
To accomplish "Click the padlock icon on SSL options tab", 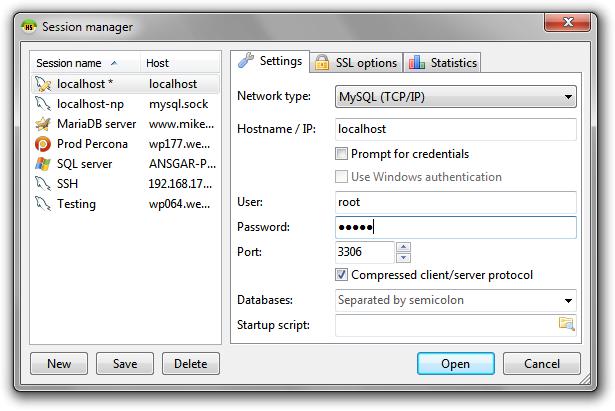I will coord(322,62).
